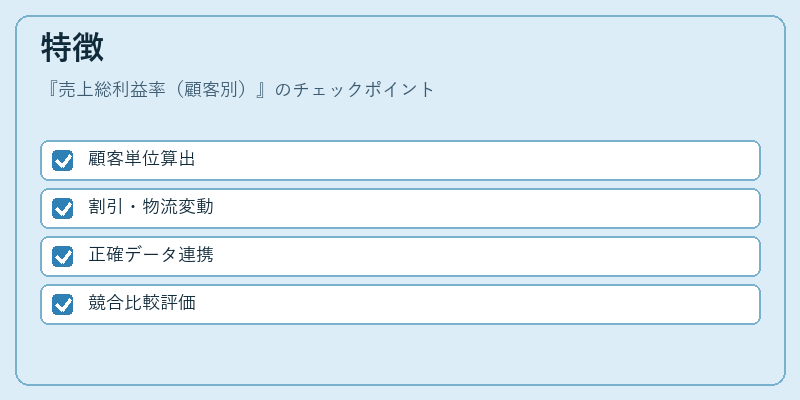Click the 特徴 heading
This screenshot has width=800, height=400.
[x=72, y=48]
